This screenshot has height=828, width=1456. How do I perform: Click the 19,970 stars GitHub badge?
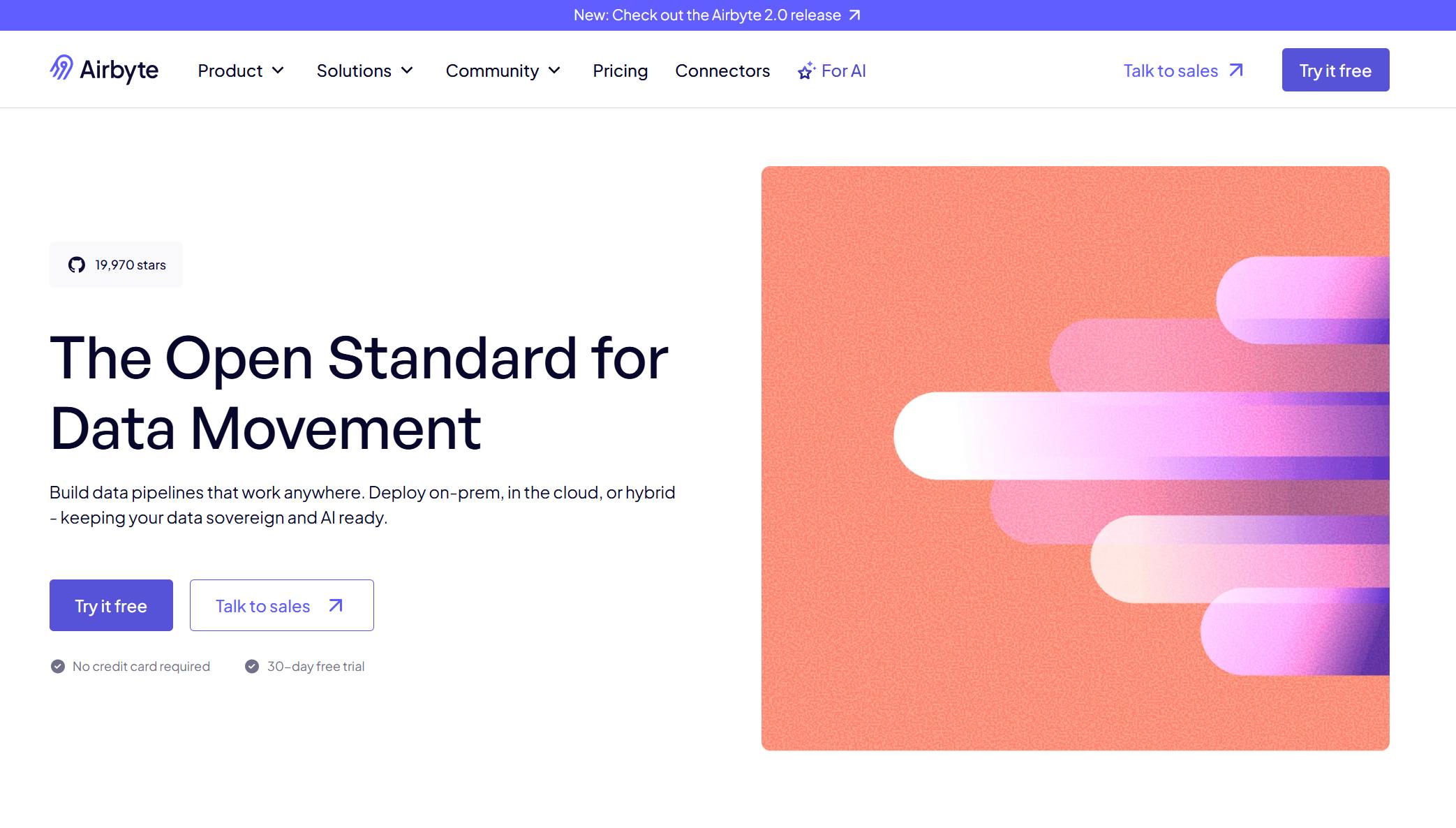[115, 264]
